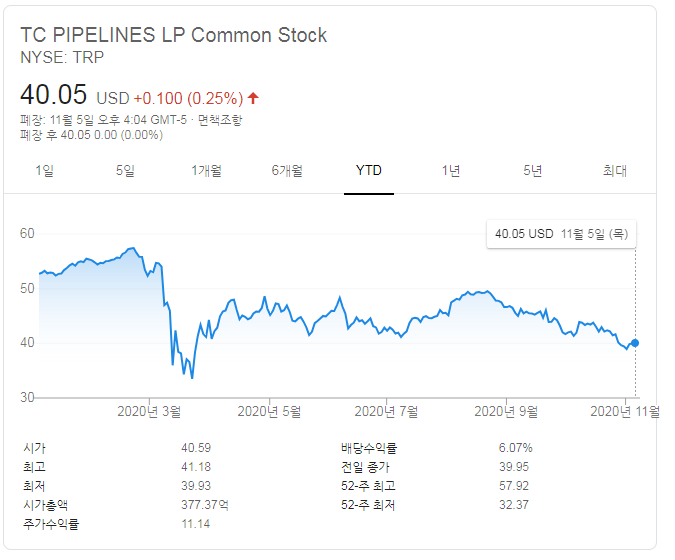Viewport: 675px width, 560px height.
Task: Click the 시가총액 label
Action: coord(45,505)
